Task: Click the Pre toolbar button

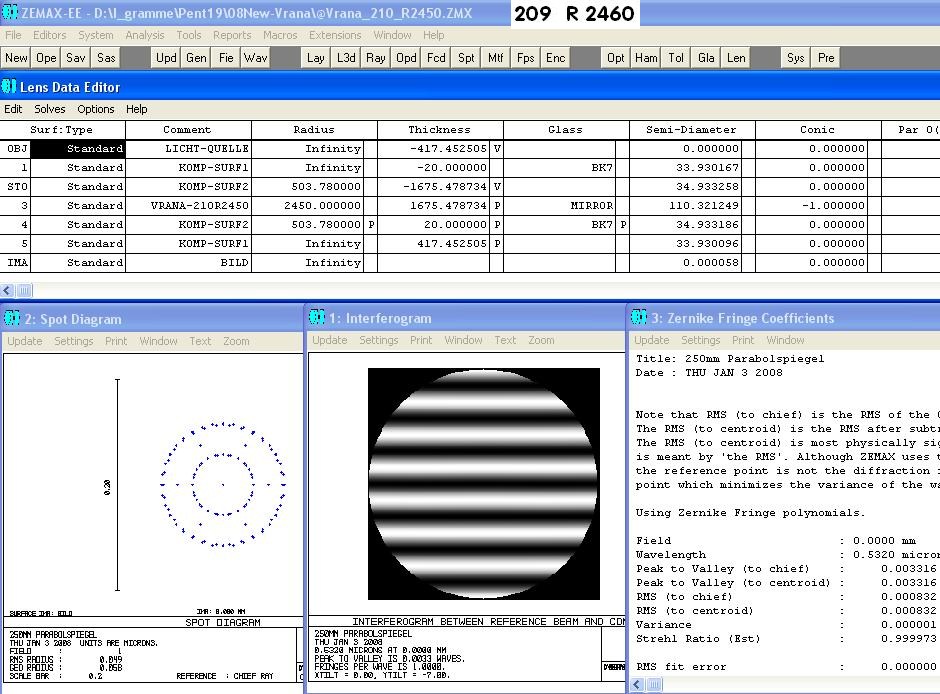Action: 826,58
